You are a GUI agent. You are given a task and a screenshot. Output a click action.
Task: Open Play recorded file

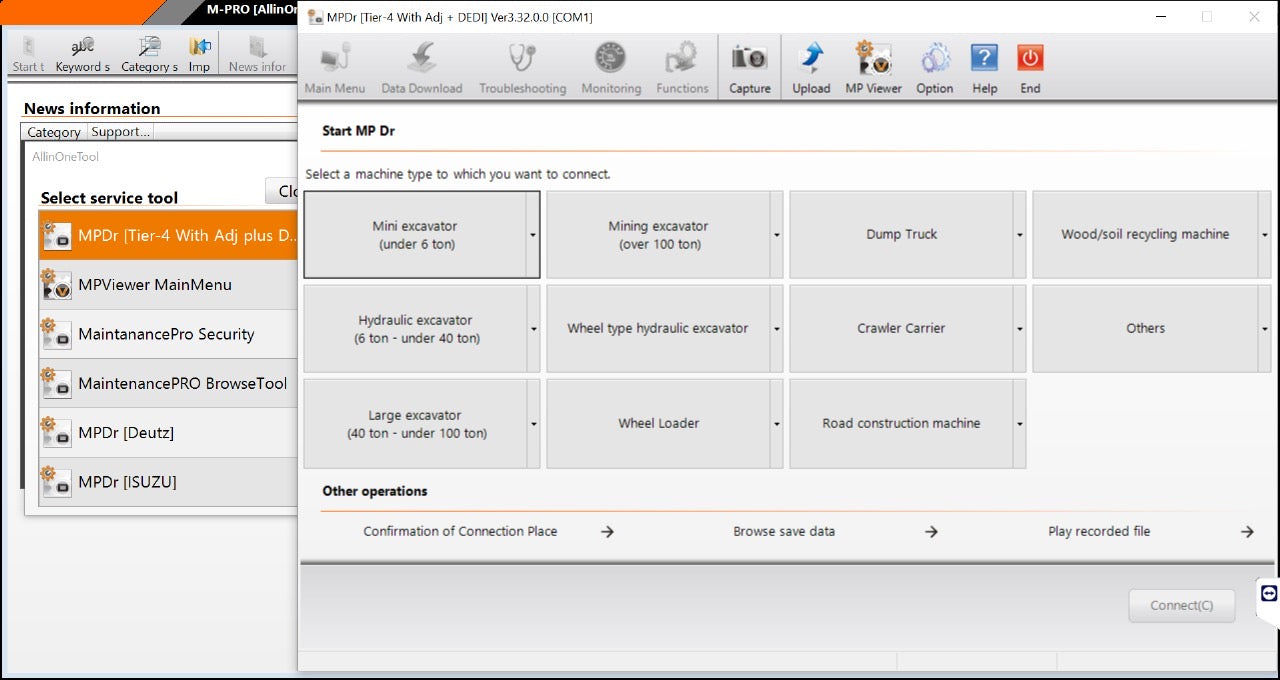pos(1099,531)
